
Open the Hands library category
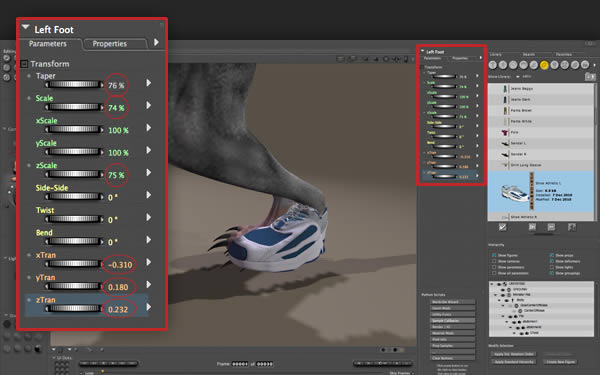pyautogui.click(x=534, y=65)
